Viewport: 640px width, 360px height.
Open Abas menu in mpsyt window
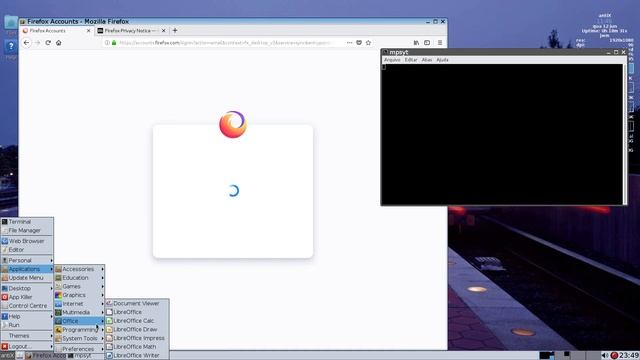click(427, 60)
